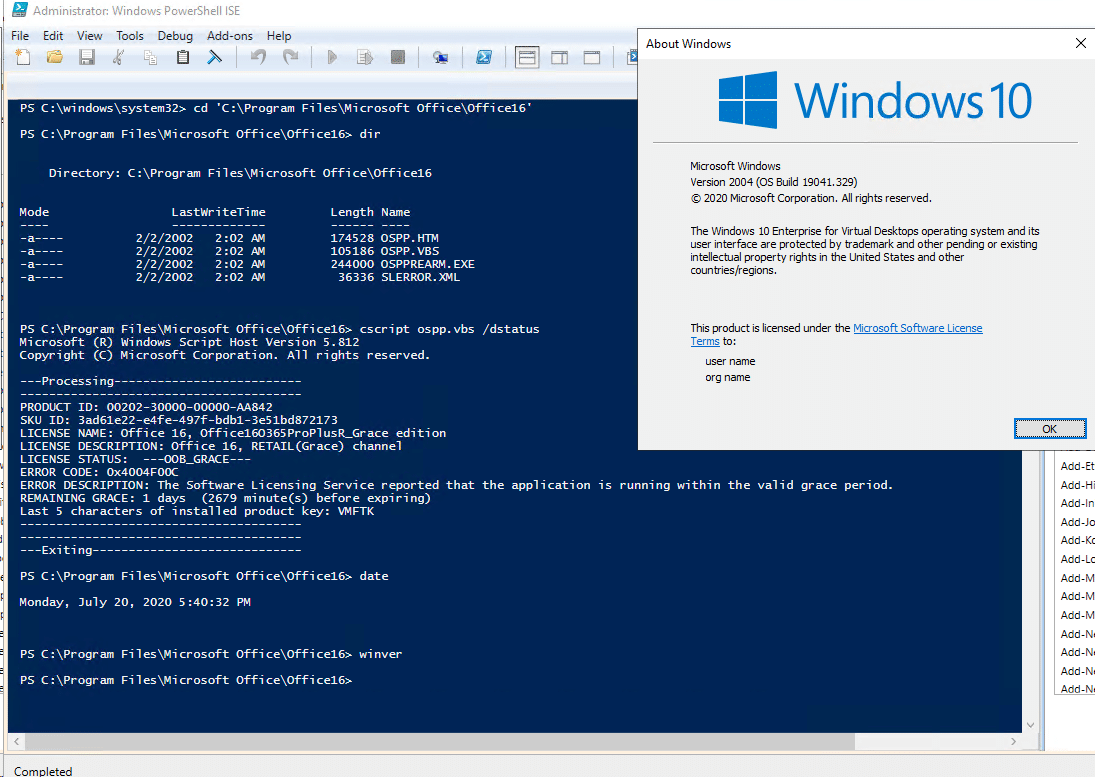Click the console horizontal scrollbar left arrow
Image resolution: width=1095 pixels, height=777 pixels.
(x=17, y=741)
